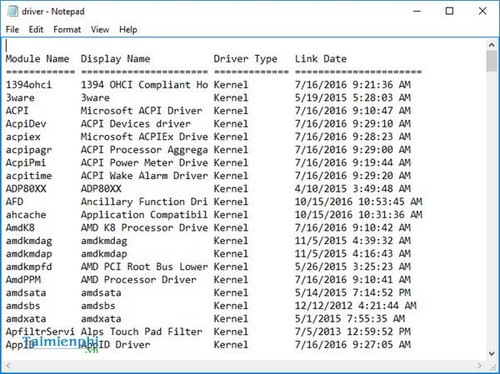Click display name ACPI Wake Alarm Driver
This screenshot has height=374, width=500.
point(144,176)
